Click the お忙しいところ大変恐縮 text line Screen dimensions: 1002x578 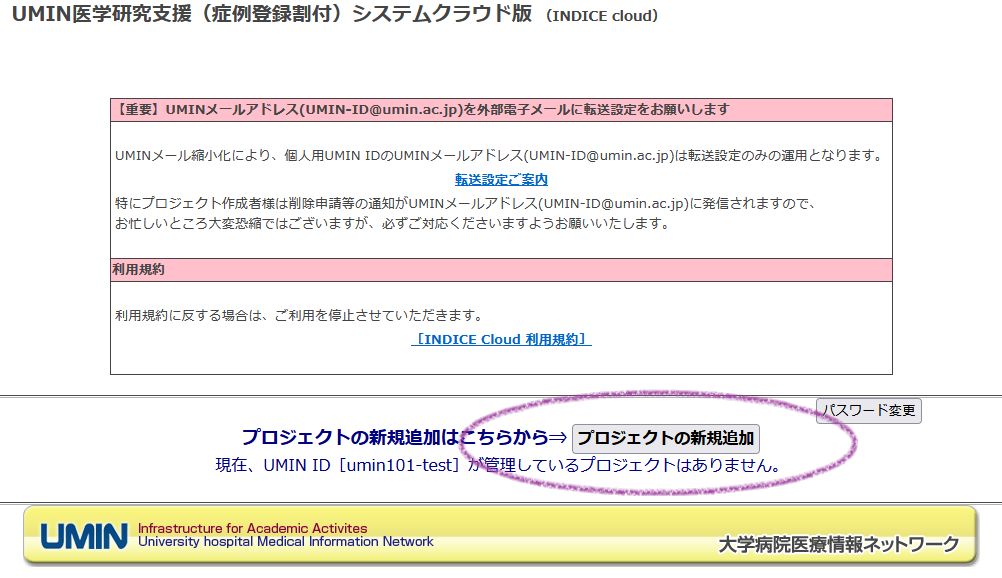tap(391, 224)
